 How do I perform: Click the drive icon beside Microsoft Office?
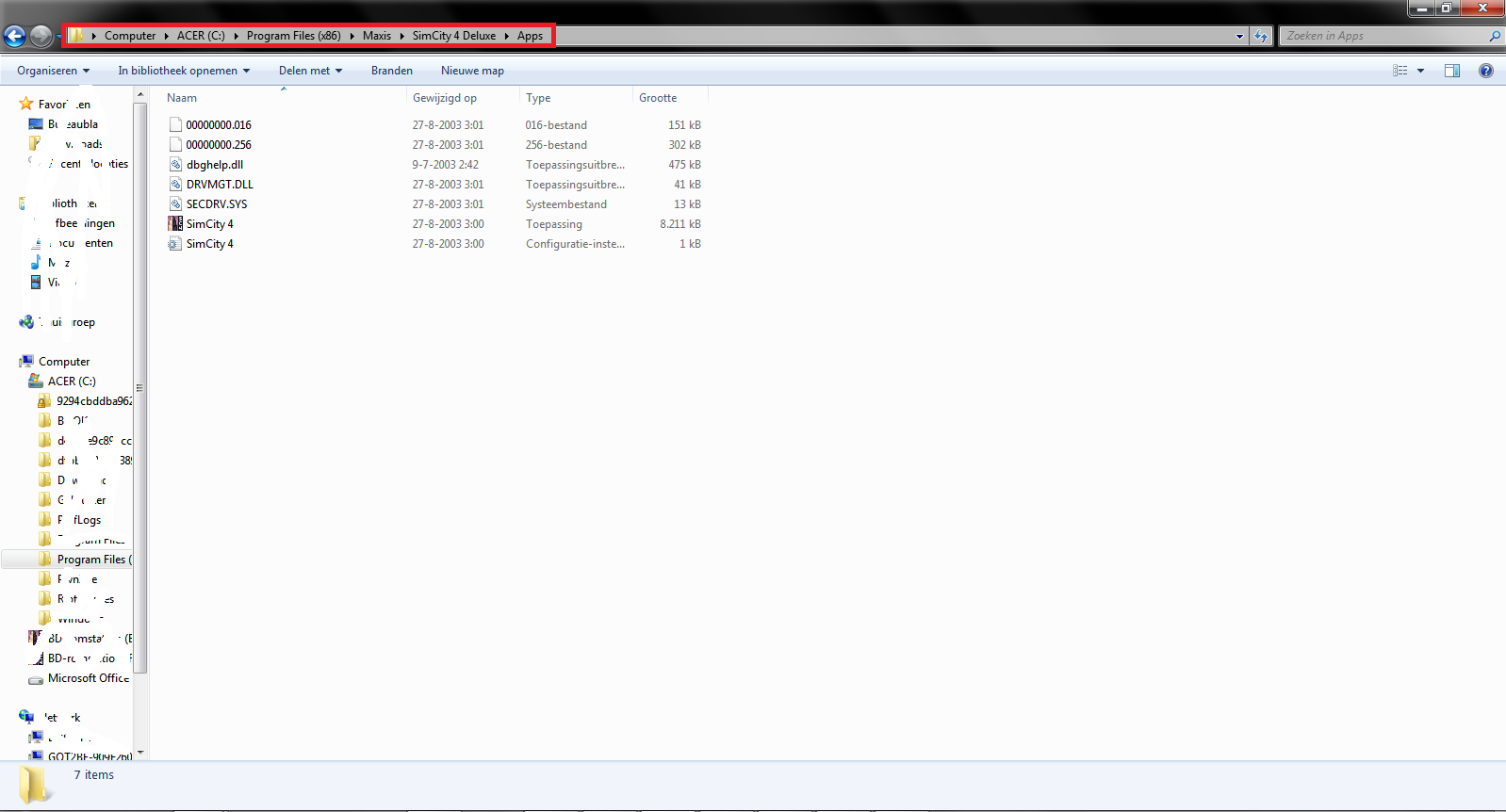(36, 678)
